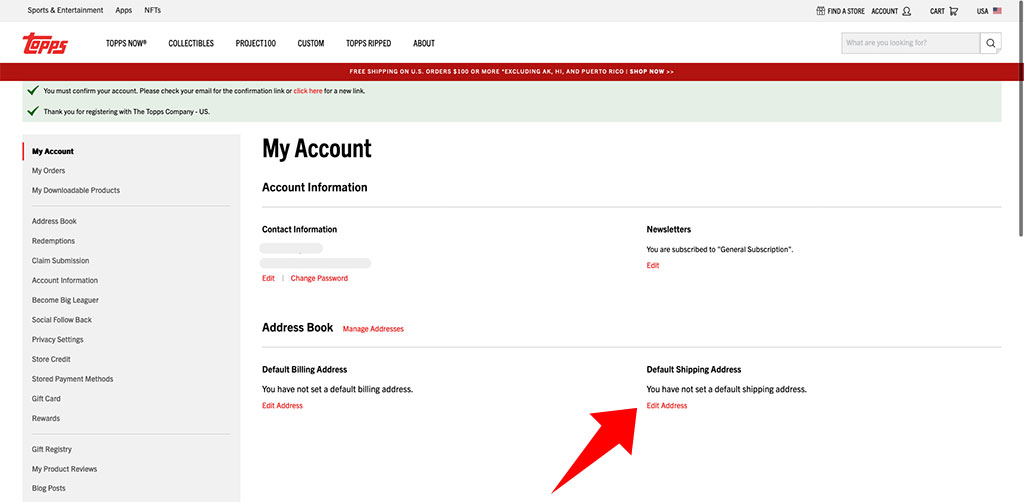Open Account Information in sidebar

coord(65,281)
